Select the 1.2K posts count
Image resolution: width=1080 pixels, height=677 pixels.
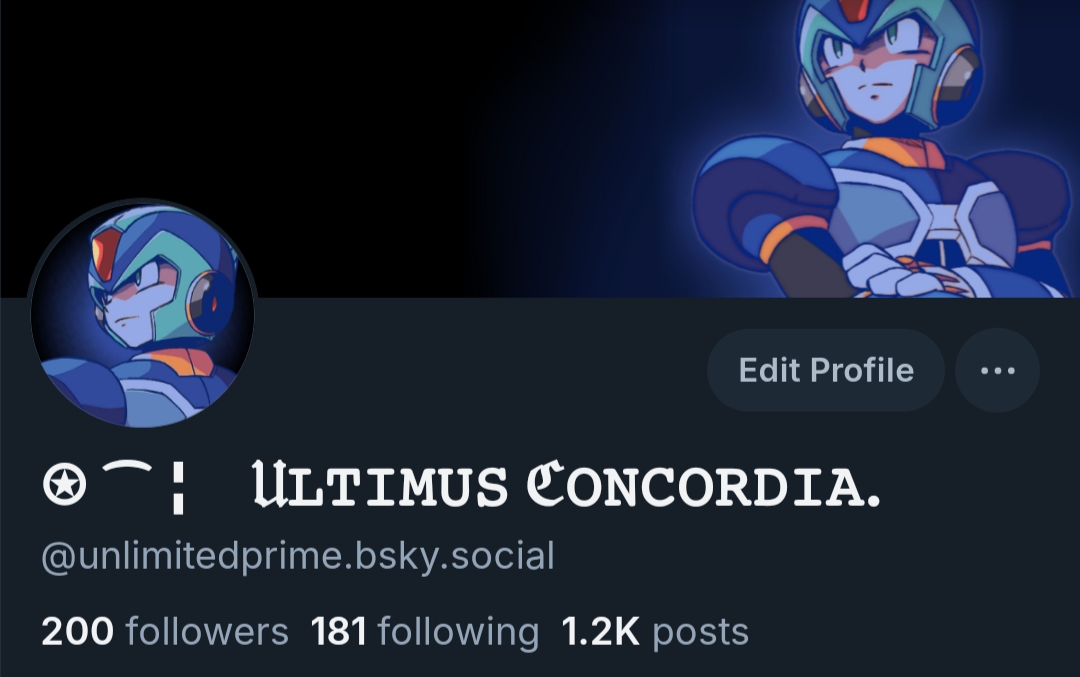point(655,632)
